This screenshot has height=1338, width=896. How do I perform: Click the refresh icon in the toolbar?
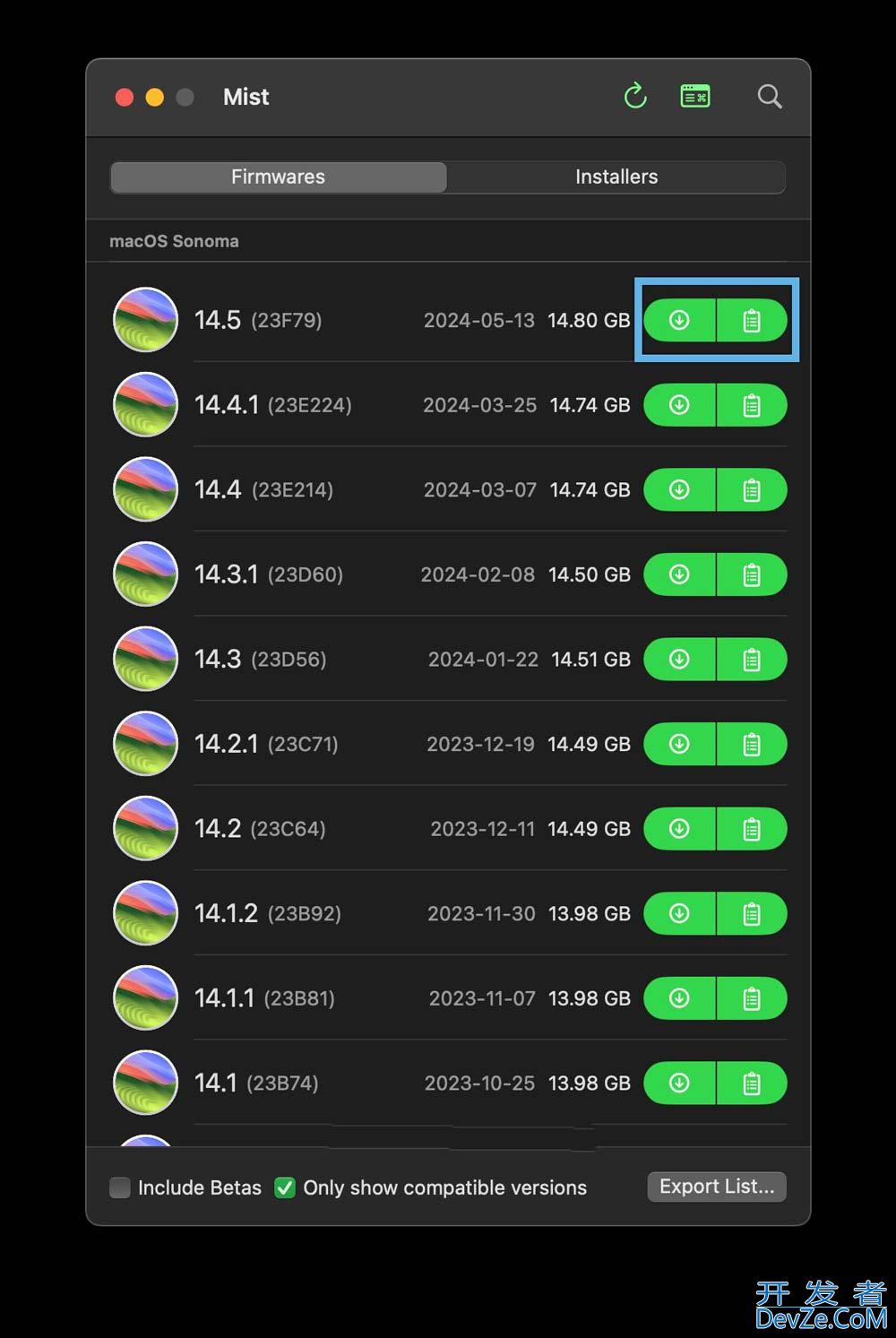[x=635, y=96]
